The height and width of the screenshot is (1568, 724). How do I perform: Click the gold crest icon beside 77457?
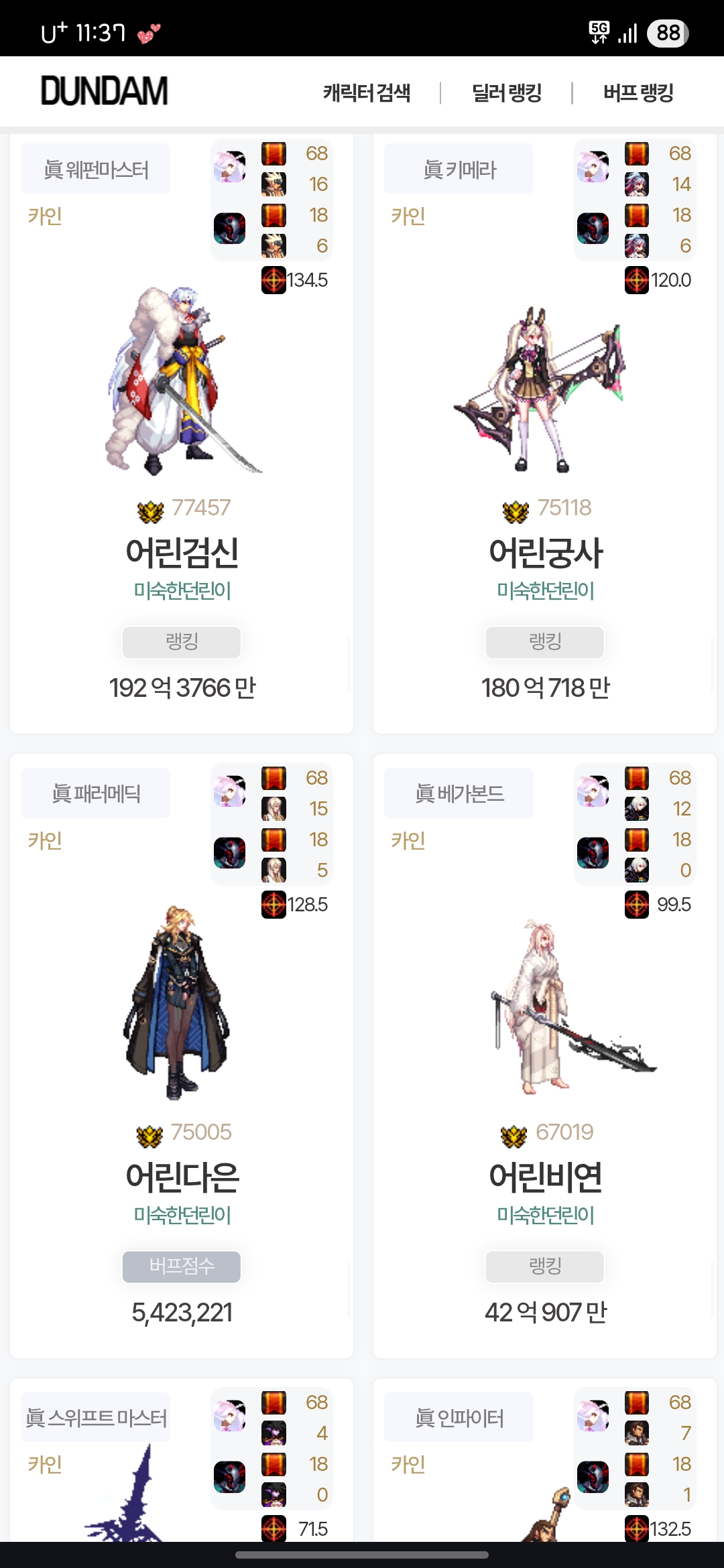tap(150, 512)
